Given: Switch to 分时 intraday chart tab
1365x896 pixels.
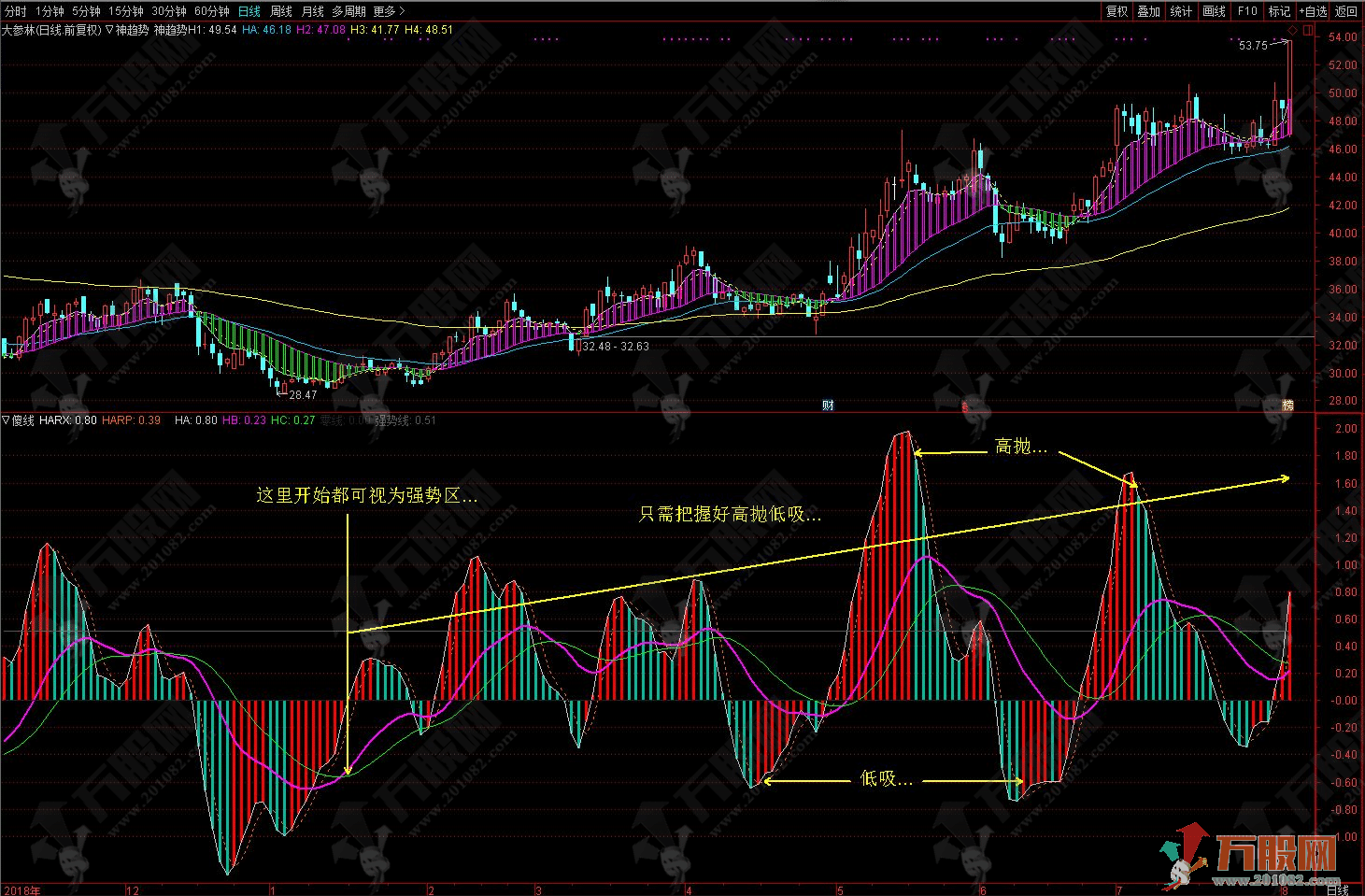Looking at the screenshot, I should (x=15, y=11).
